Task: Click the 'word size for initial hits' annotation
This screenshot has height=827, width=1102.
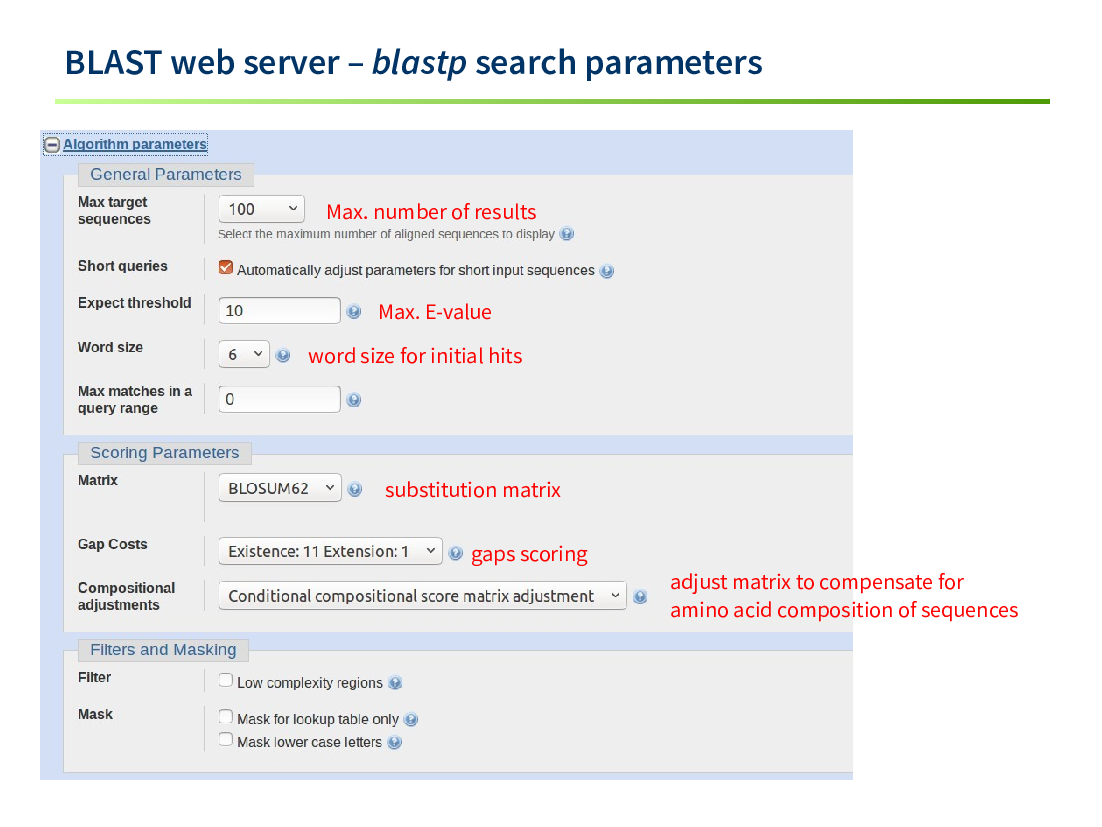Action: (415, 356)
